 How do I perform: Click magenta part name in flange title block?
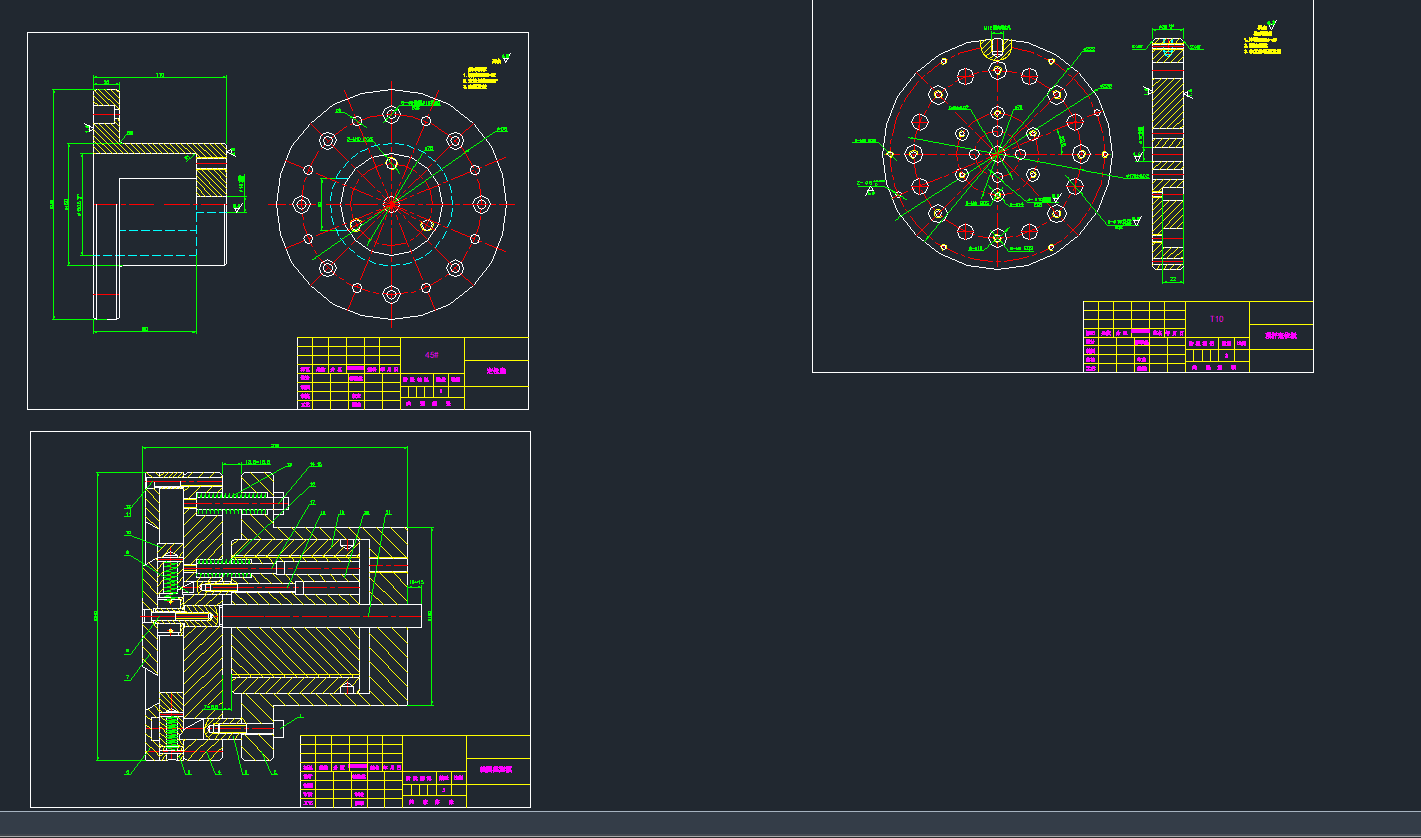[496, 371]
